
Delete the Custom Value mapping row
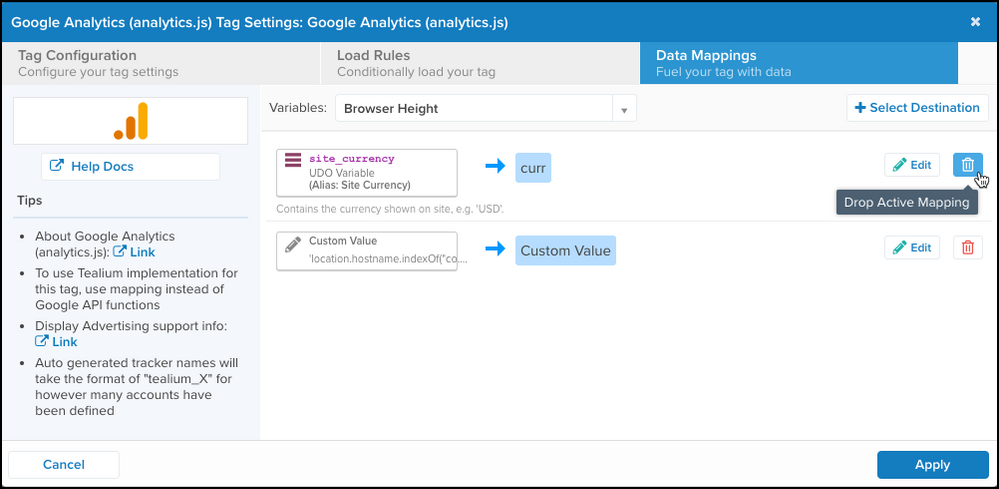pyautogui.click(x=967, y=248)
